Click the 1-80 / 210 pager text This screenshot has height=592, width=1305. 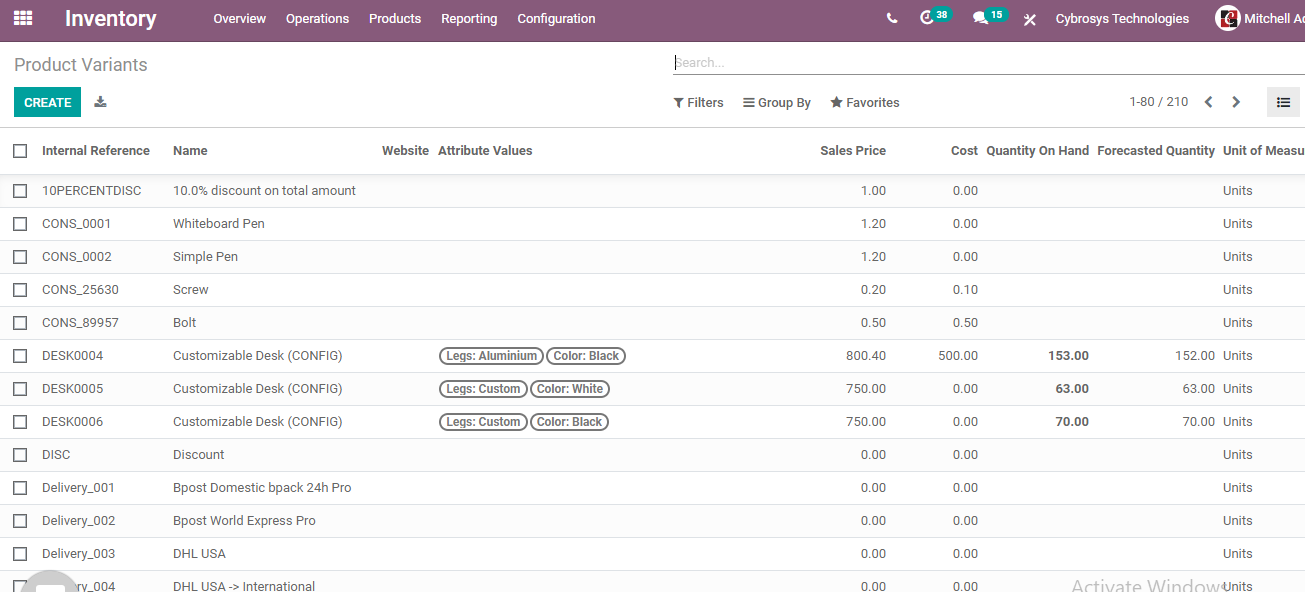pyautogui.click(x=1159, y=102)
